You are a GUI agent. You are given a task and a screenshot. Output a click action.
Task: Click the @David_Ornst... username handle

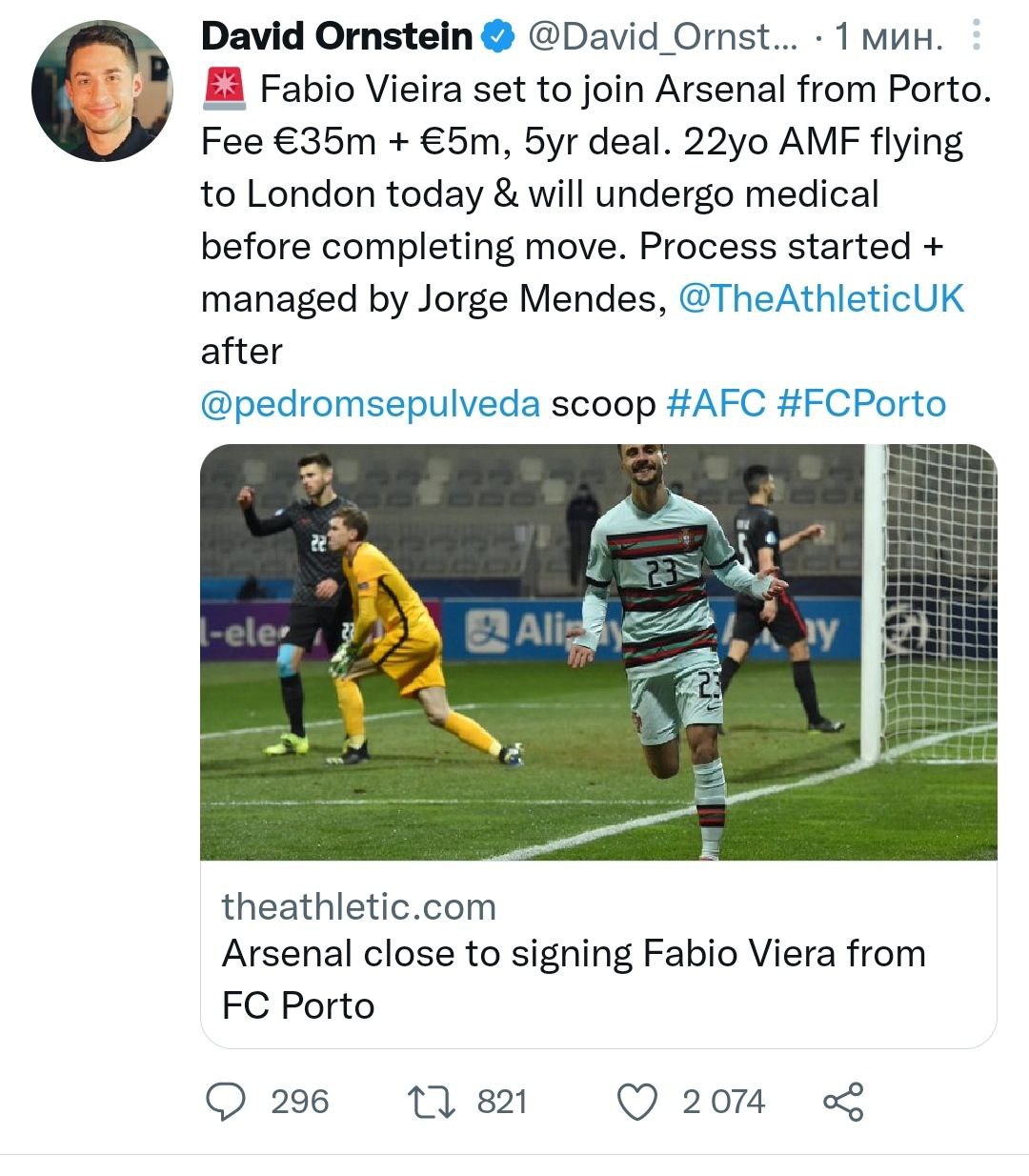[x=663, y=36]
